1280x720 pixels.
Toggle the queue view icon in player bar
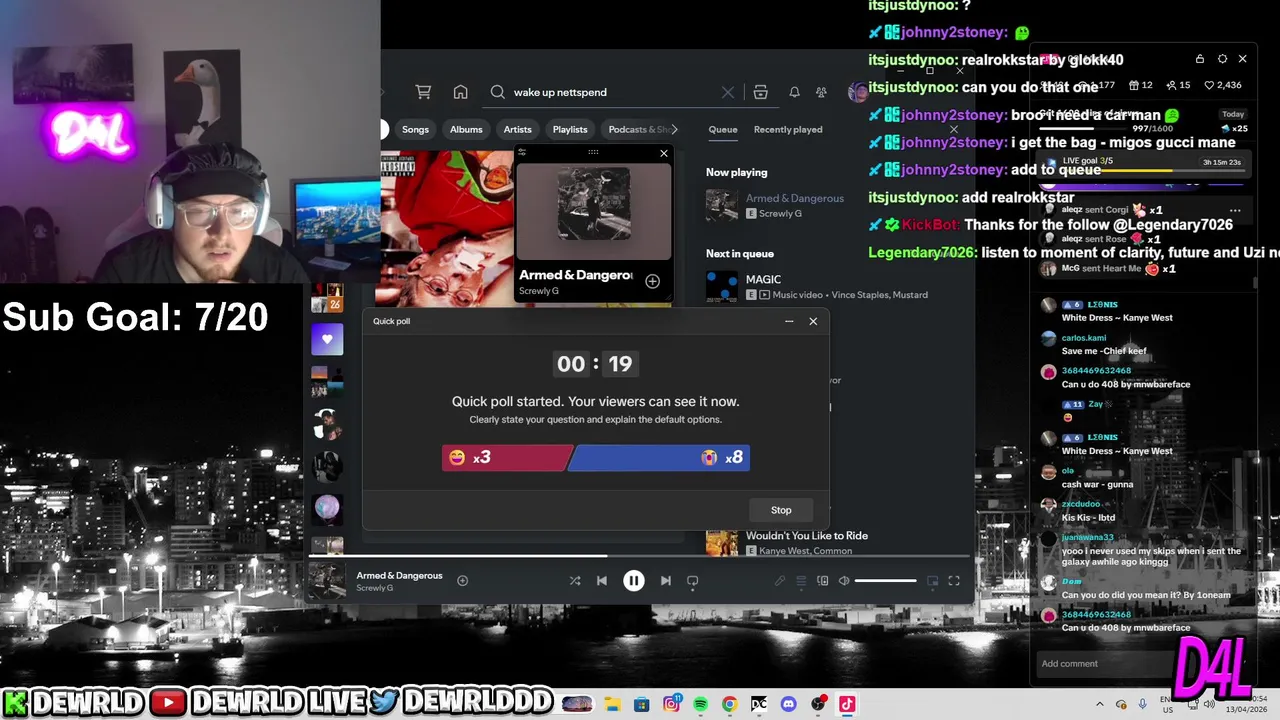802,581
